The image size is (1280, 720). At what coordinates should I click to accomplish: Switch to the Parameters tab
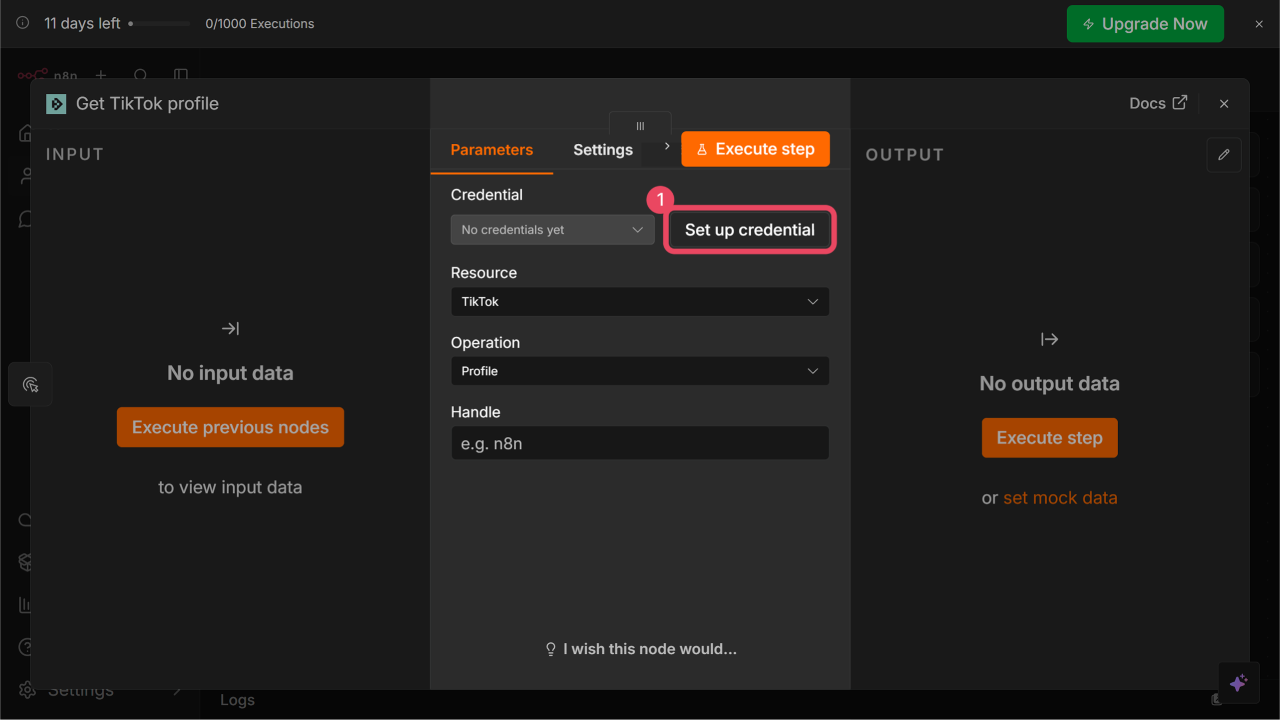pos(492,150)
